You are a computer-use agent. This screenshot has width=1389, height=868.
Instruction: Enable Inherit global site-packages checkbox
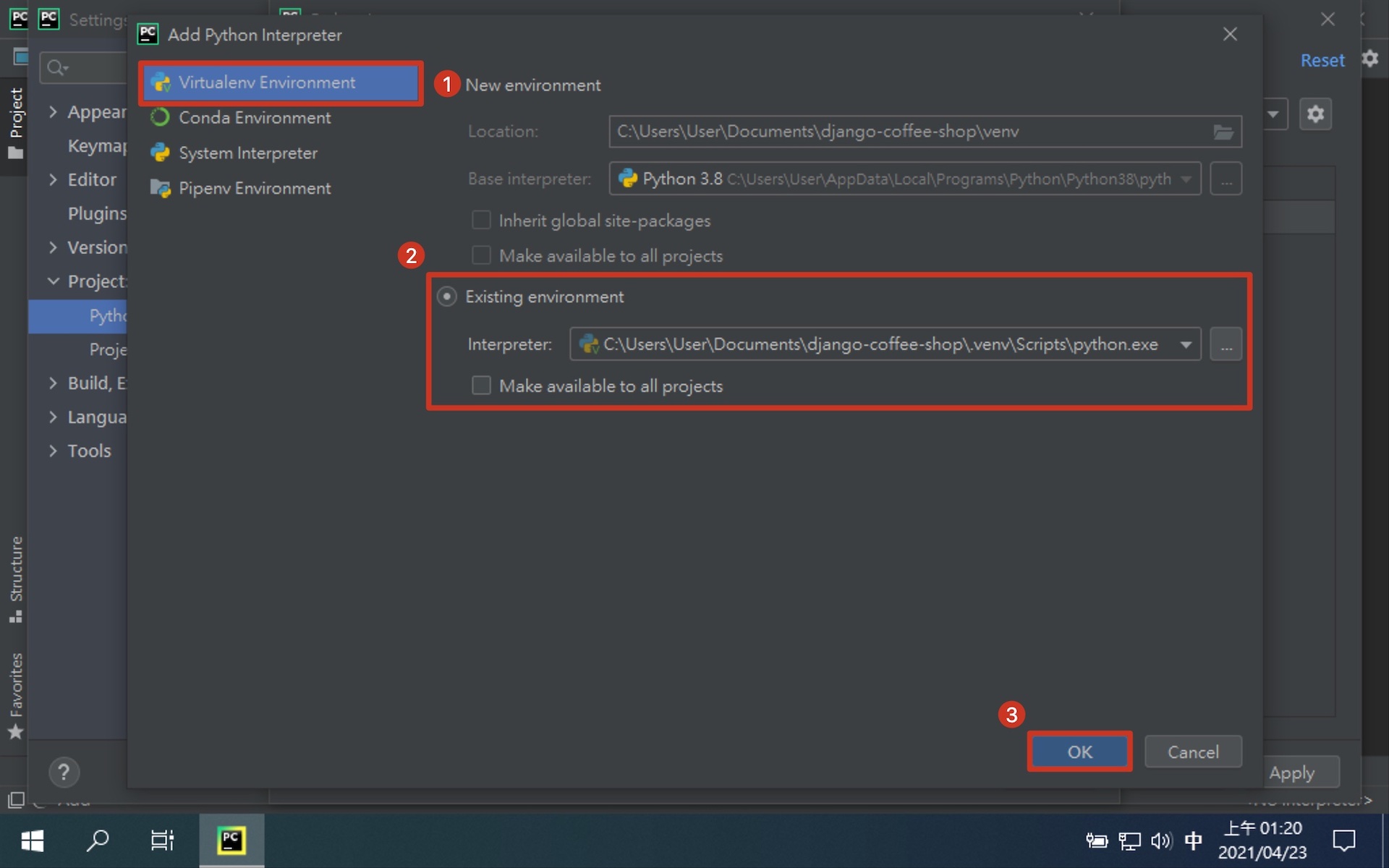coord(481,220)
